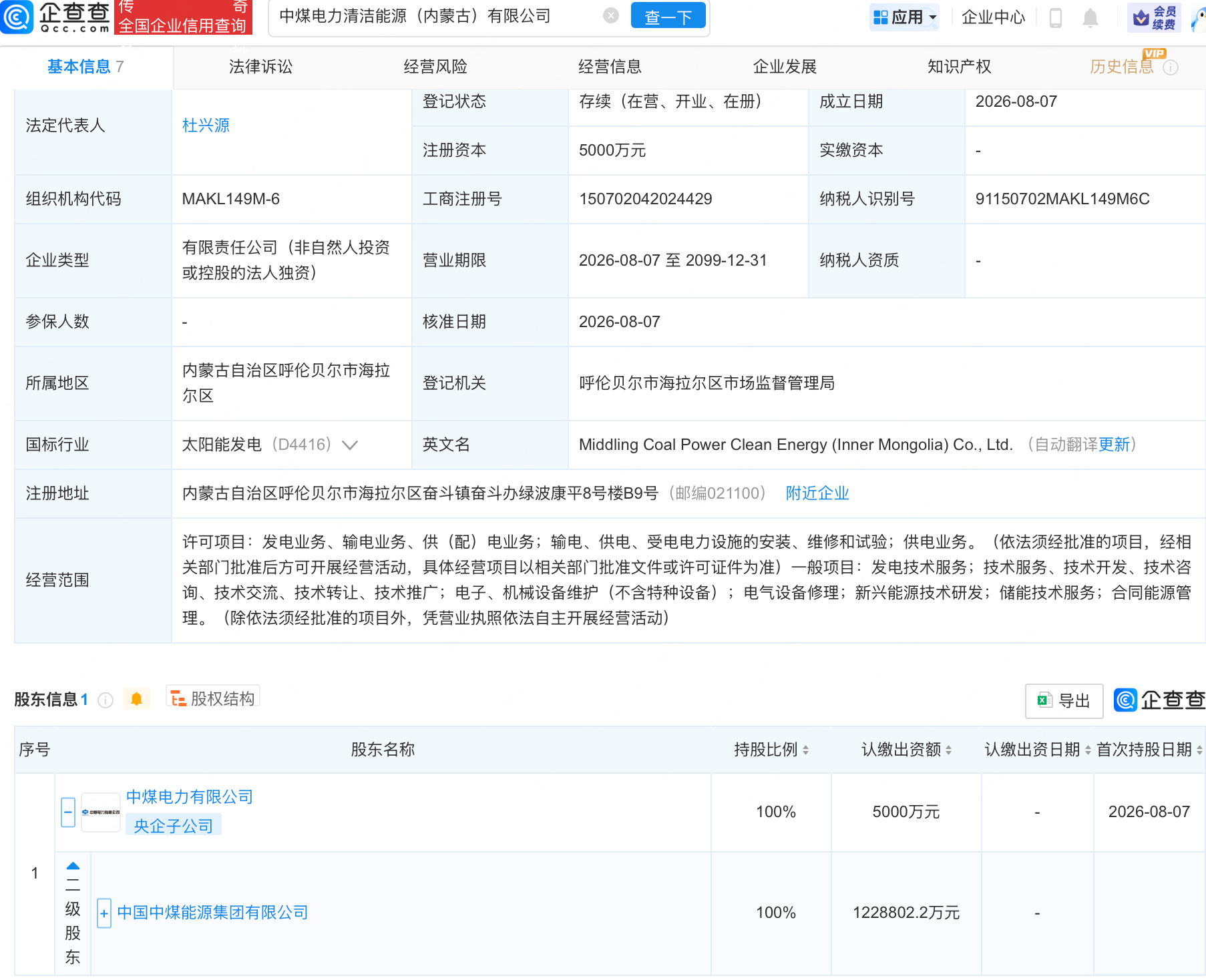Switch to 企业发展 tab
The height and width of the screenshot is (980, 1206).
(785, 67)
